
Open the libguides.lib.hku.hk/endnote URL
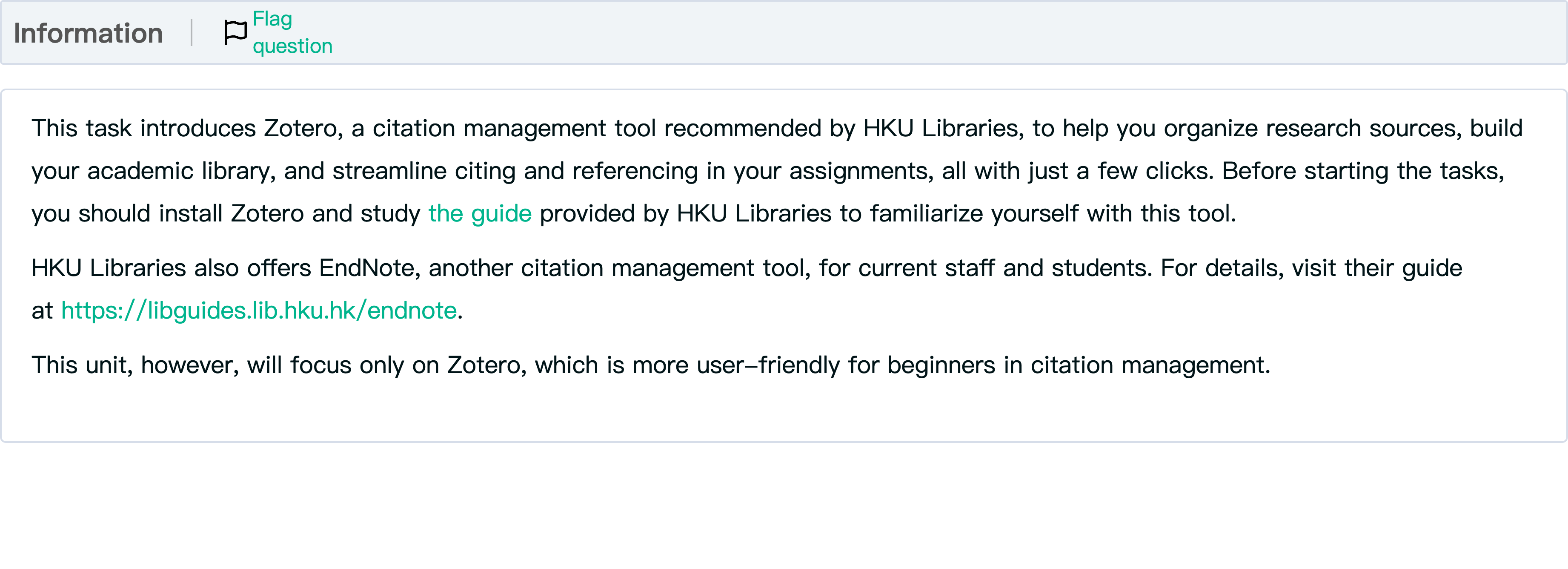259,311
